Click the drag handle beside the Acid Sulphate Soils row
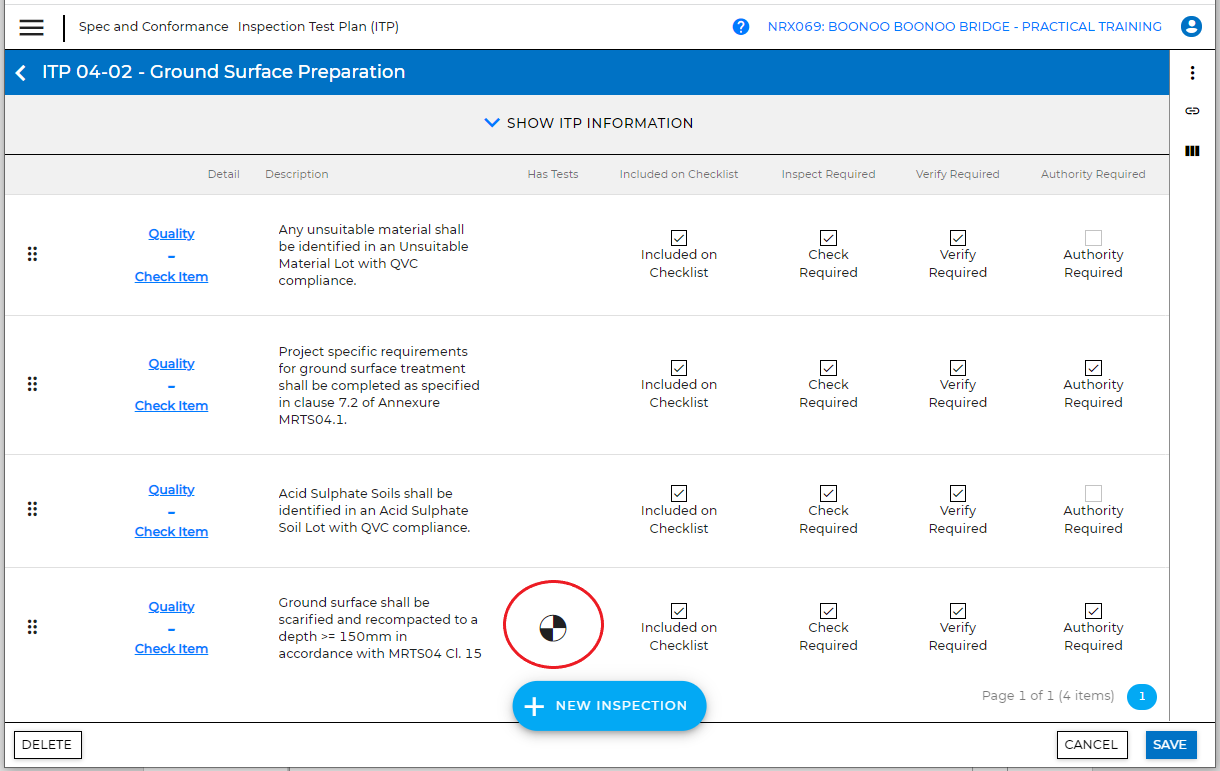 tap(32, 509)
